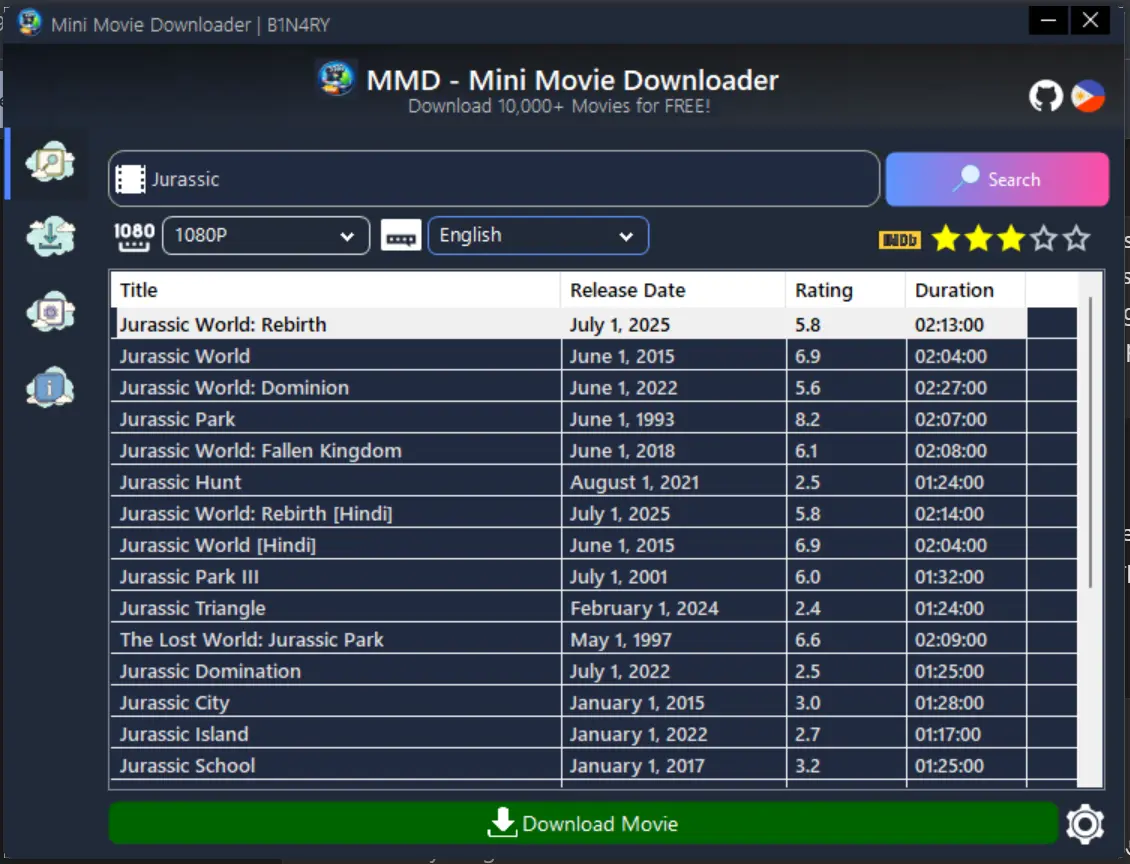Open settings gear next to Download Movie
The image size is (1130, 864).
(x=1085, y=824)
